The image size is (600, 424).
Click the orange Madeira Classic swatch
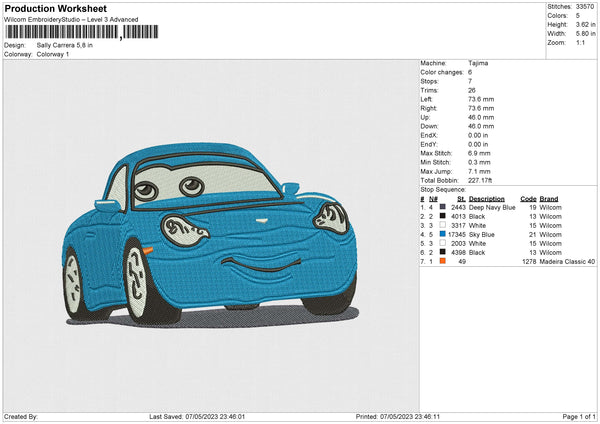point(443,261)
